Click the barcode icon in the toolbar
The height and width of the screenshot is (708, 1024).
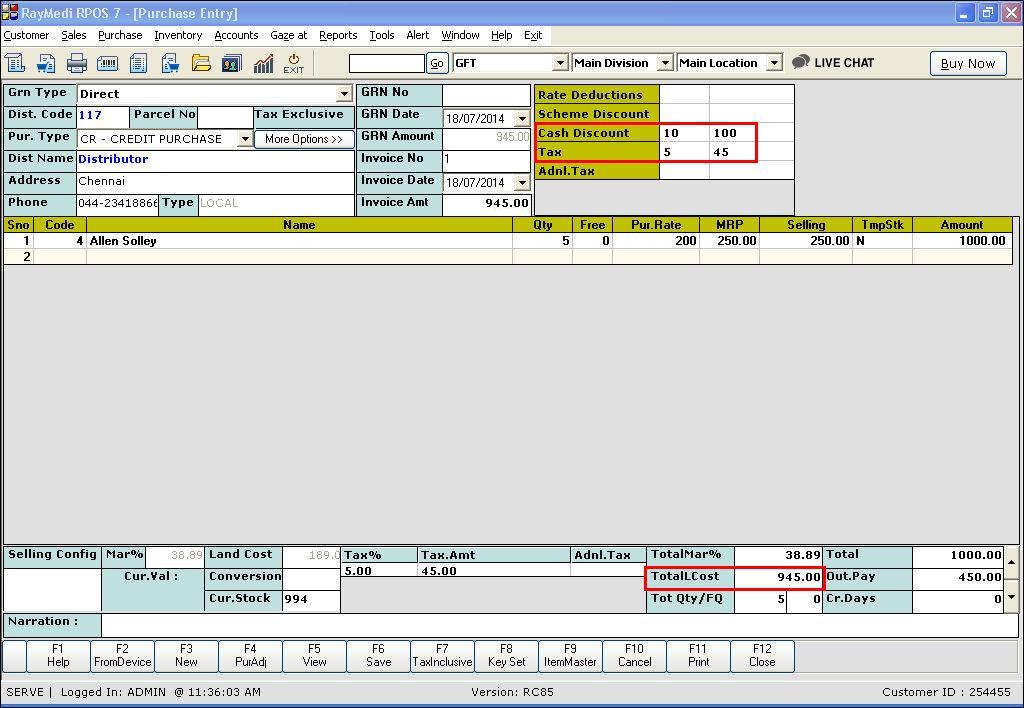pos(108,63)
